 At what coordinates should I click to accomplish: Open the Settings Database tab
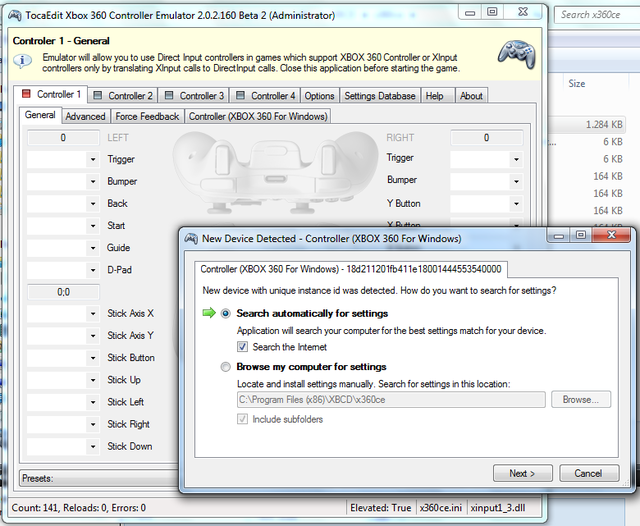point(380,95)
